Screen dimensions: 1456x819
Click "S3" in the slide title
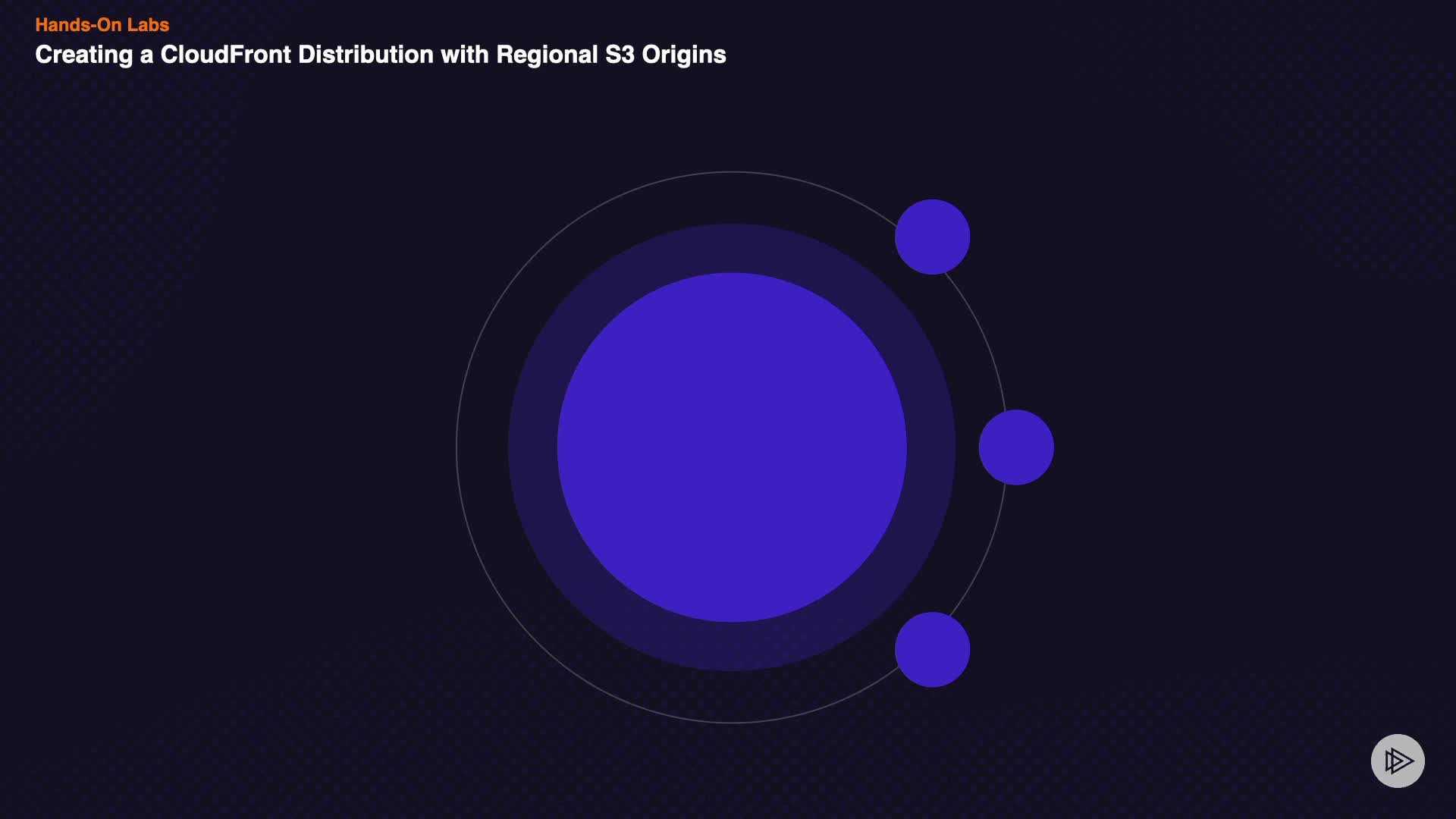point(620,55)
